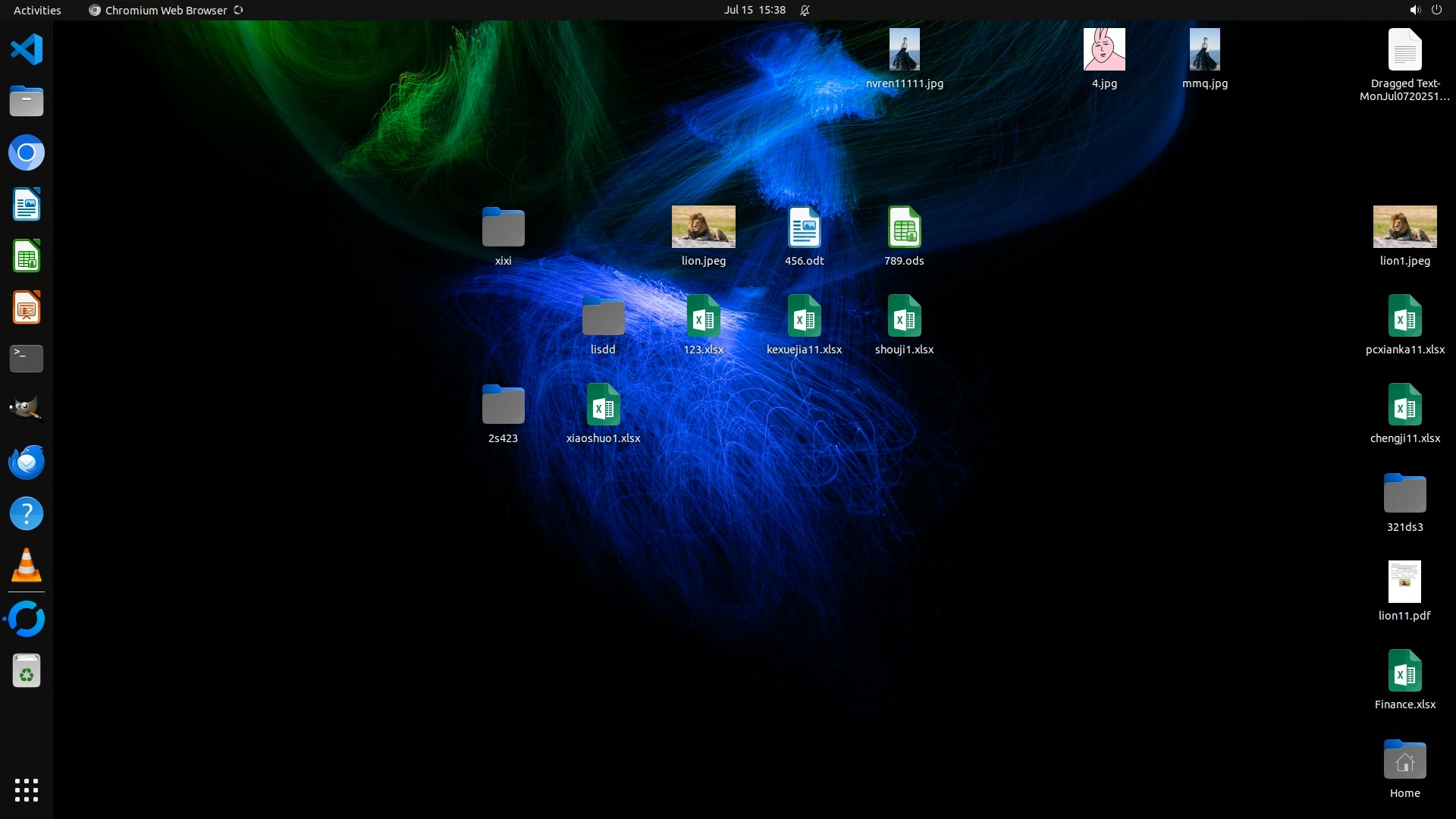Select the Home folder on desktop
This screenshot has width=1456, height=819.
(1404, 761)
